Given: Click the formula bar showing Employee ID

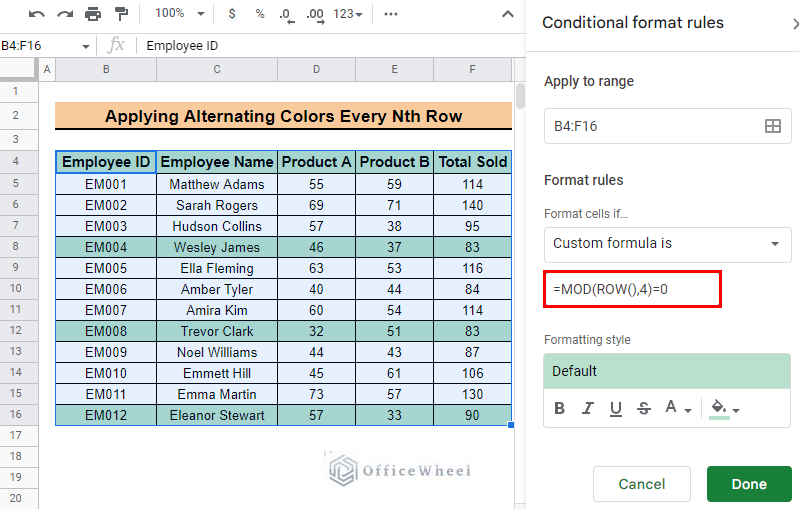Looking at the screenshot, I should tap(331, 46).
